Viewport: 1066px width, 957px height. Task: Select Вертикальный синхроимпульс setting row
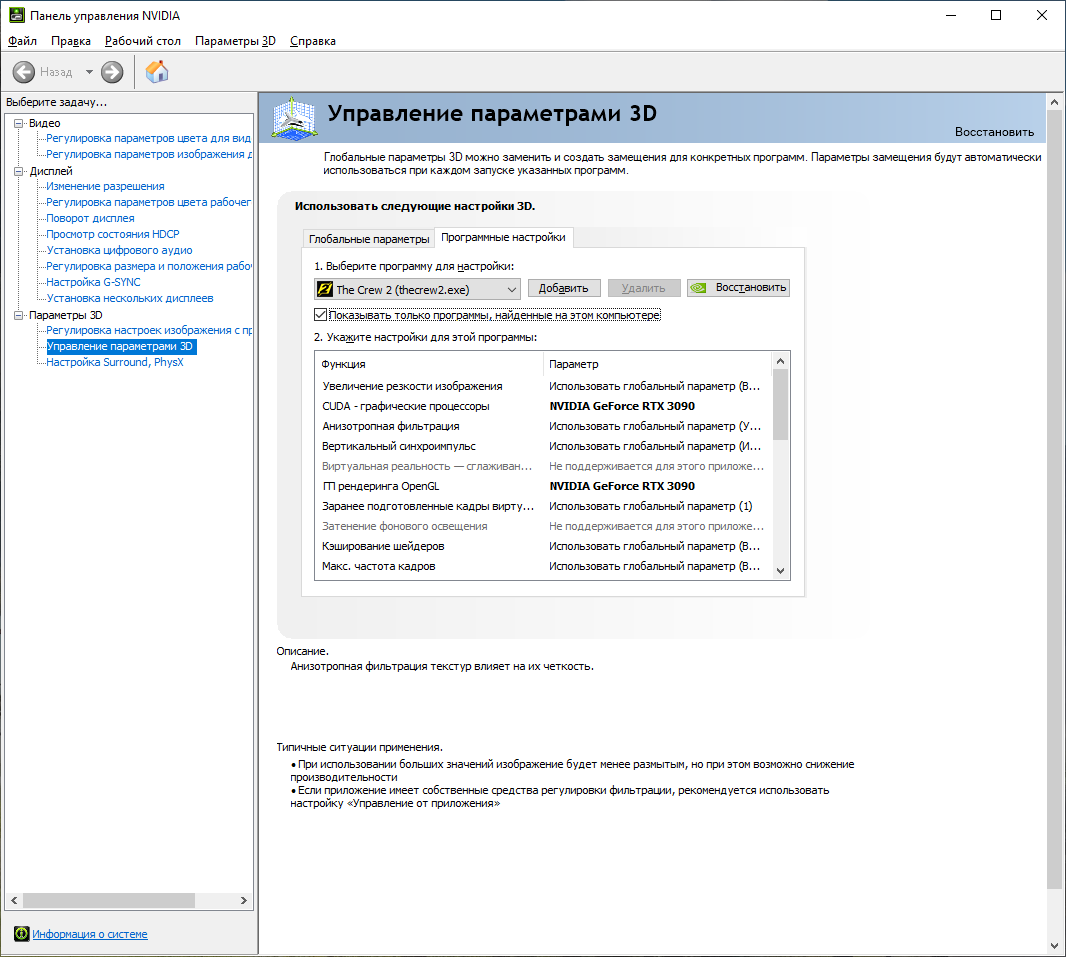tap(544, 446)
